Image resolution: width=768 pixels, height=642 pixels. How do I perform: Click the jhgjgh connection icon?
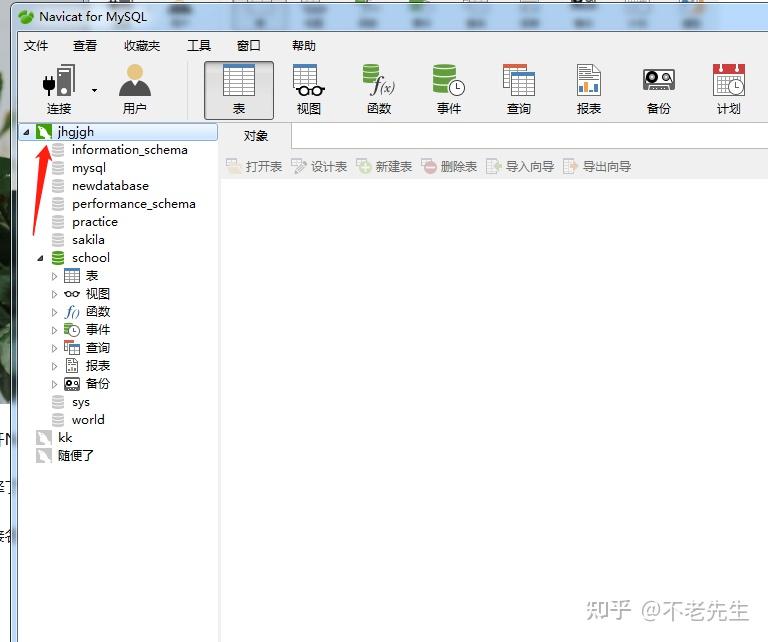tap(44, 132)
